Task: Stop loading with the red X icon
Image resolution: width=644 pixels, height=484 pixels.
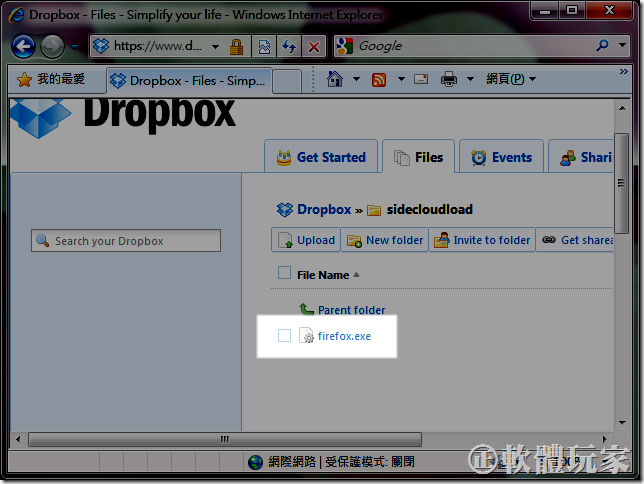Action: tap(314, 46)
